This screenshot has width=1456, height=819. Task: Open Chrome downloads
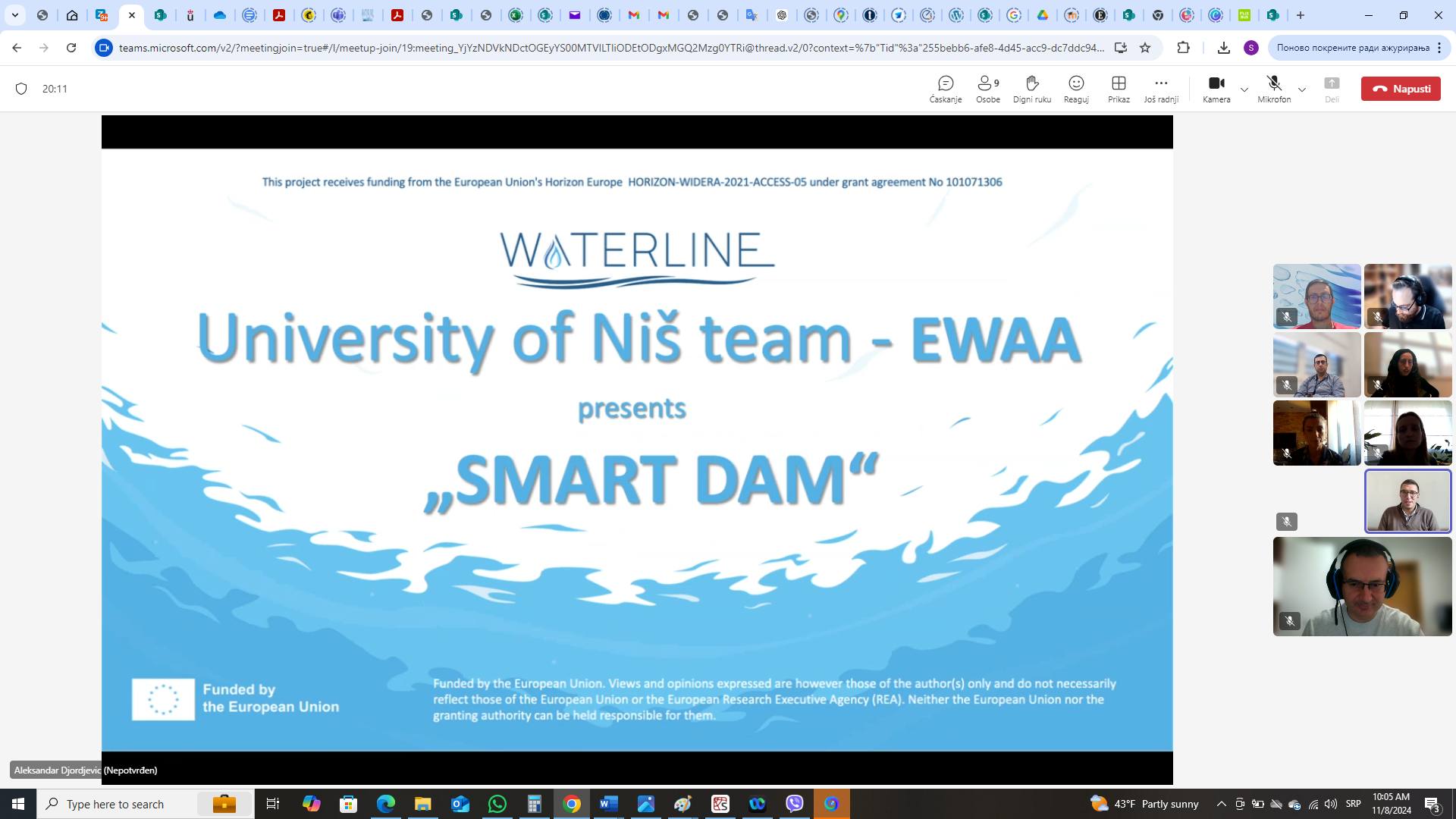point(1223,48)
